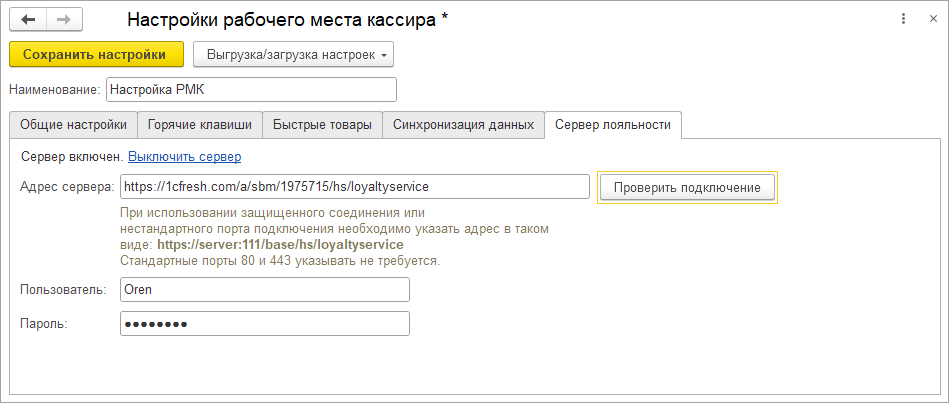Click the Сохранить настройки button
This screenshot has width=949, height=403.
(96, 54)
